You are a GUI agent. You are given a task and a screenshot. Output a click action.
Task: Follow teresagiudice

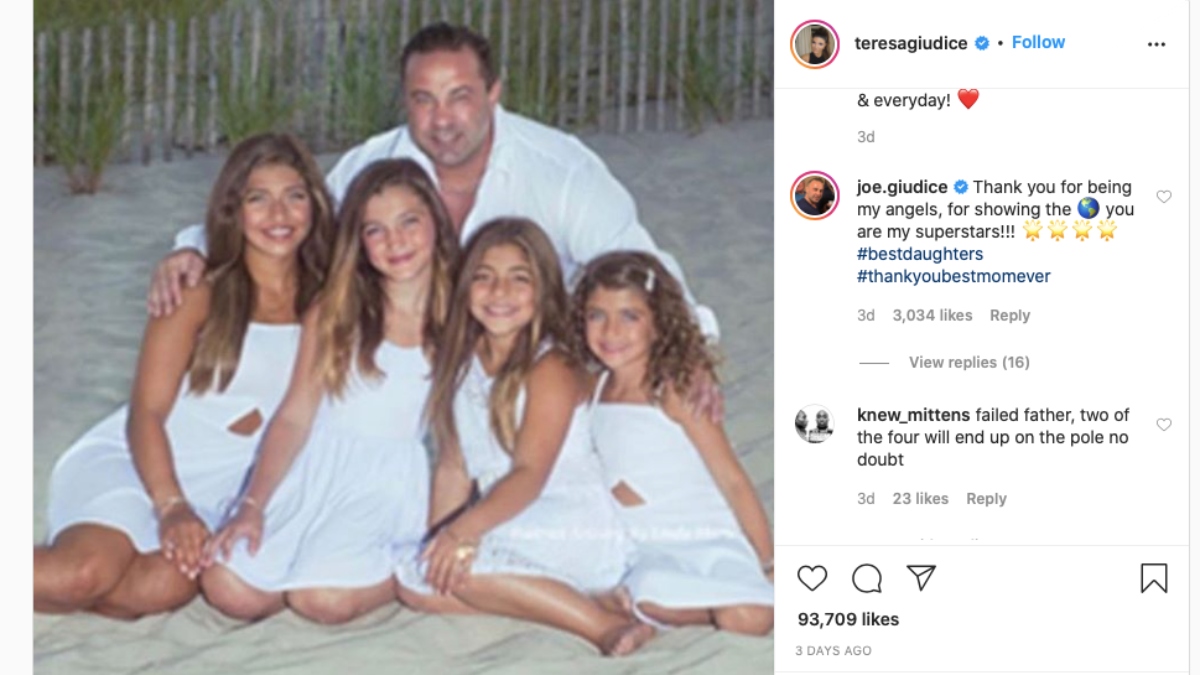pos(1038,42)
